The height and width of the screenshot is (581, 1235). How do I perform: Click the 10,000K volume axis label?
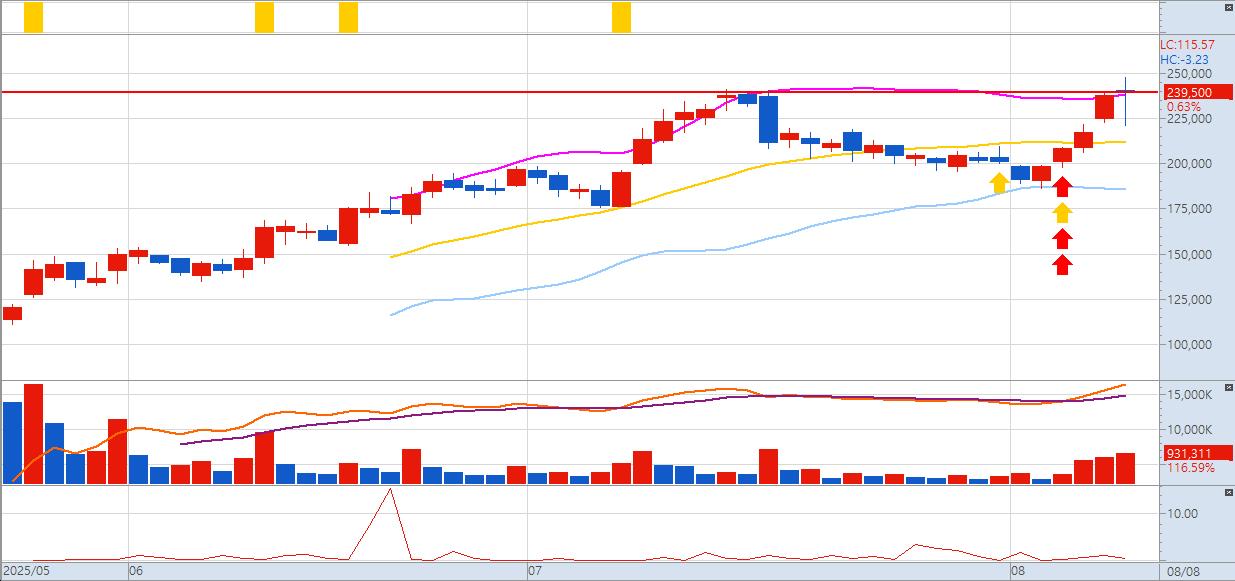pyautogui.click(x=1189, y=430)
